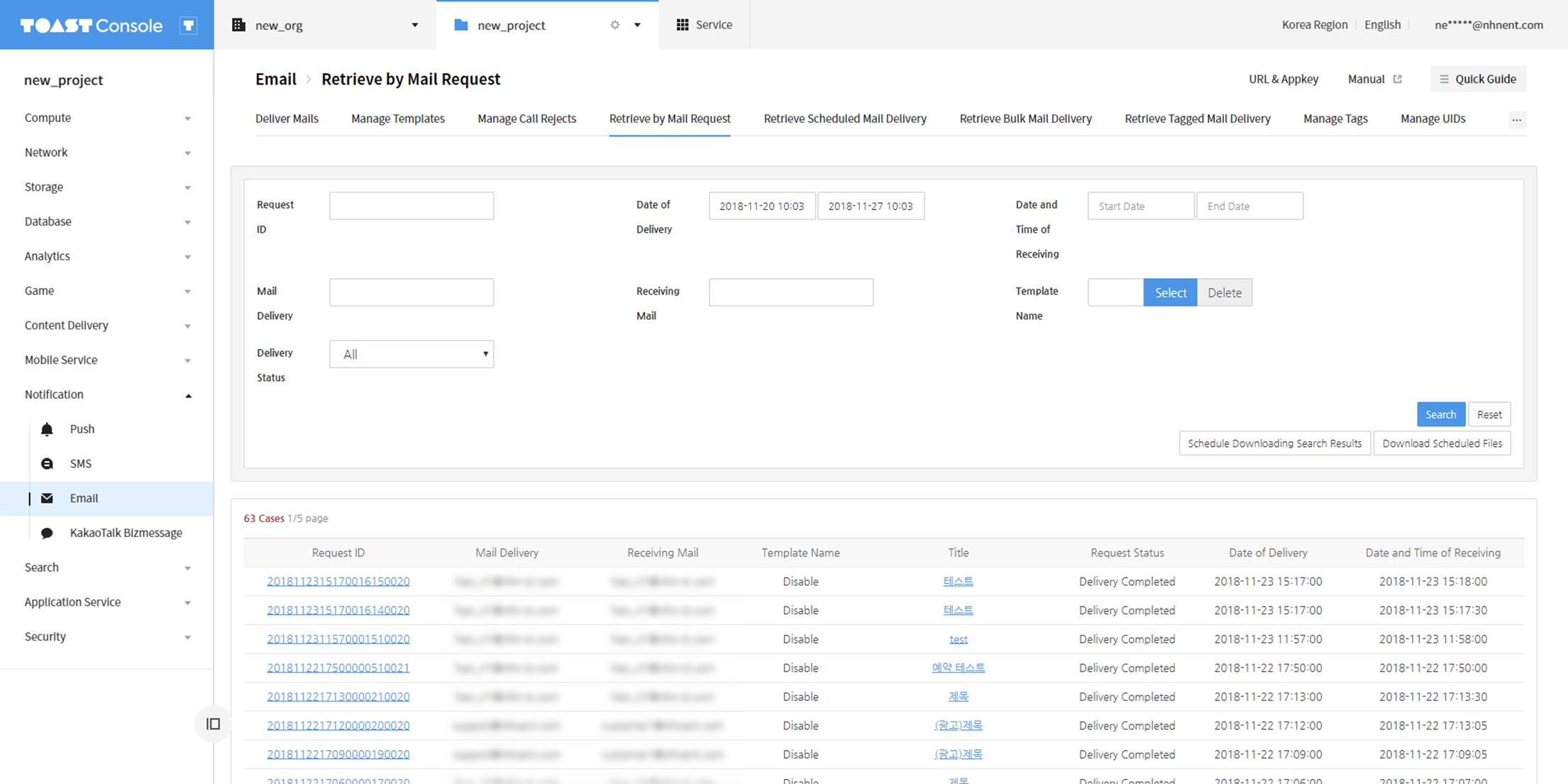Screen dimensions: 1568x784
Task: Switch to Manage Templates tab
Action: coord(397,118)
